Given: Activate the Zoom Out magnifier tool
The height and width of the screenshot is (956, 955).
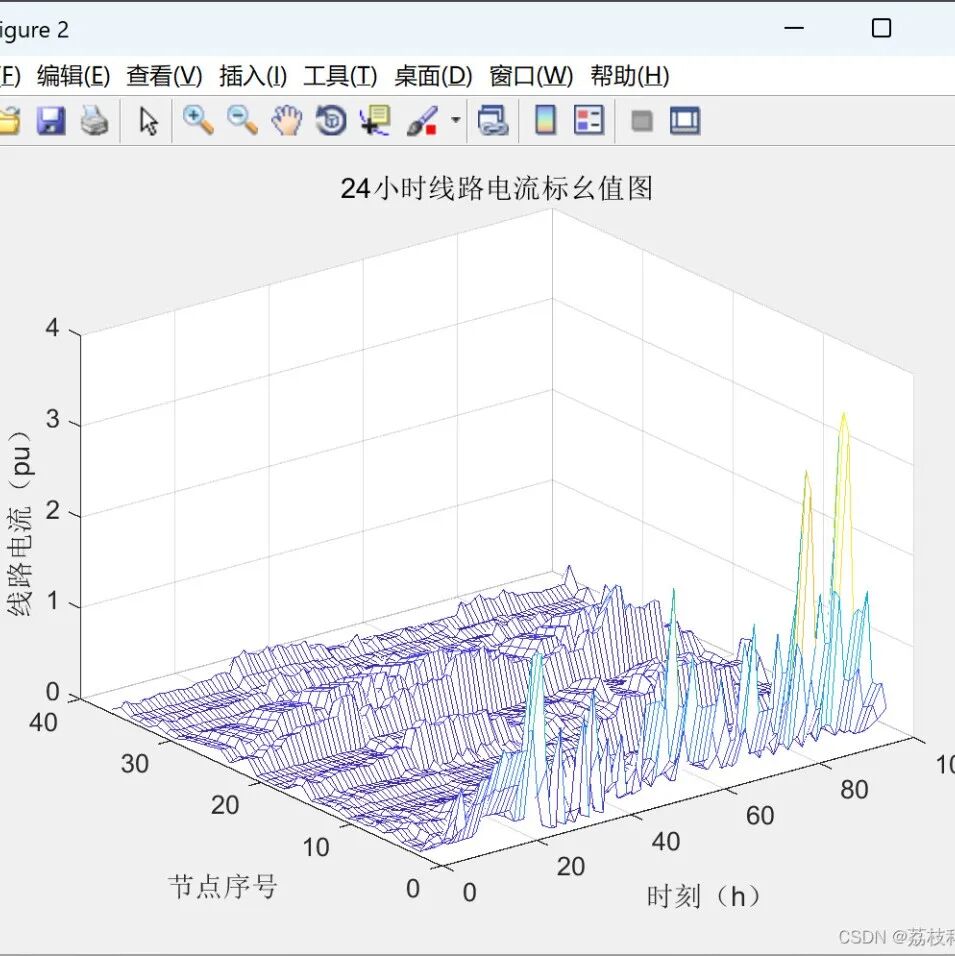Looking at the screenshot, I should 242,120.
